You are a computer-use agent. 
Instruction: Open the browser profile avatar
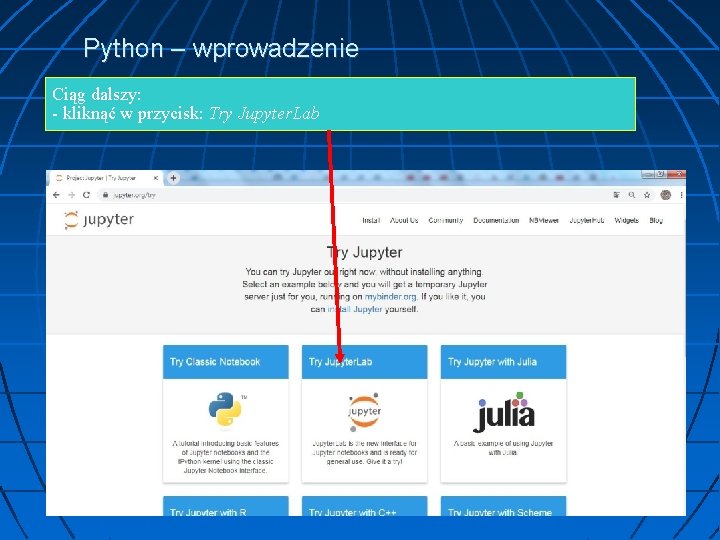(665, 195)
